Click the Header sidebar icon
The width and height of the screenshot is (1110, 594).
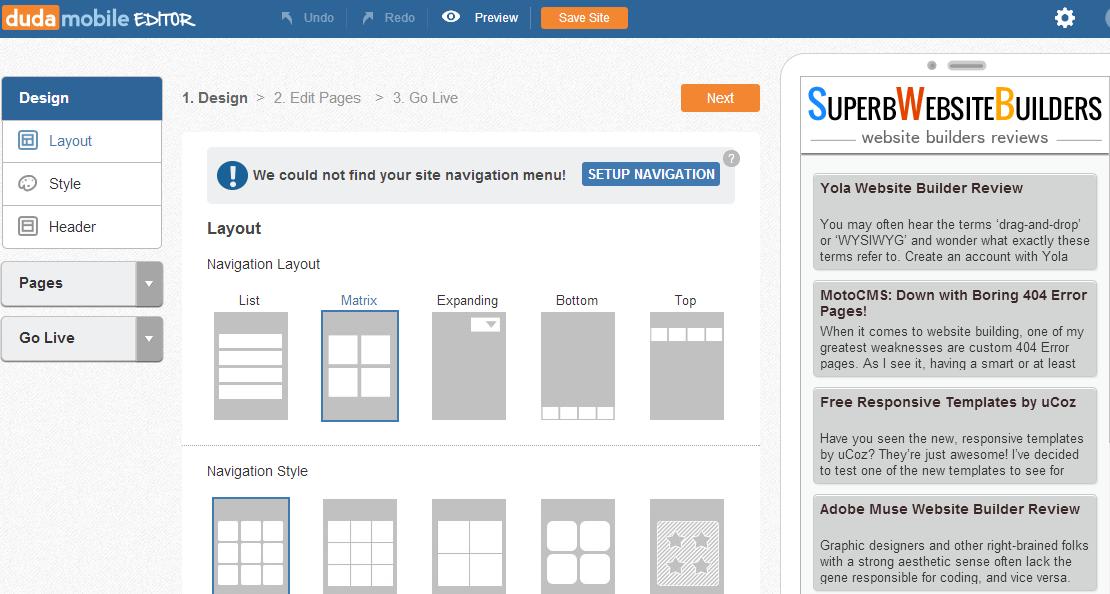(x=28, y=227)
